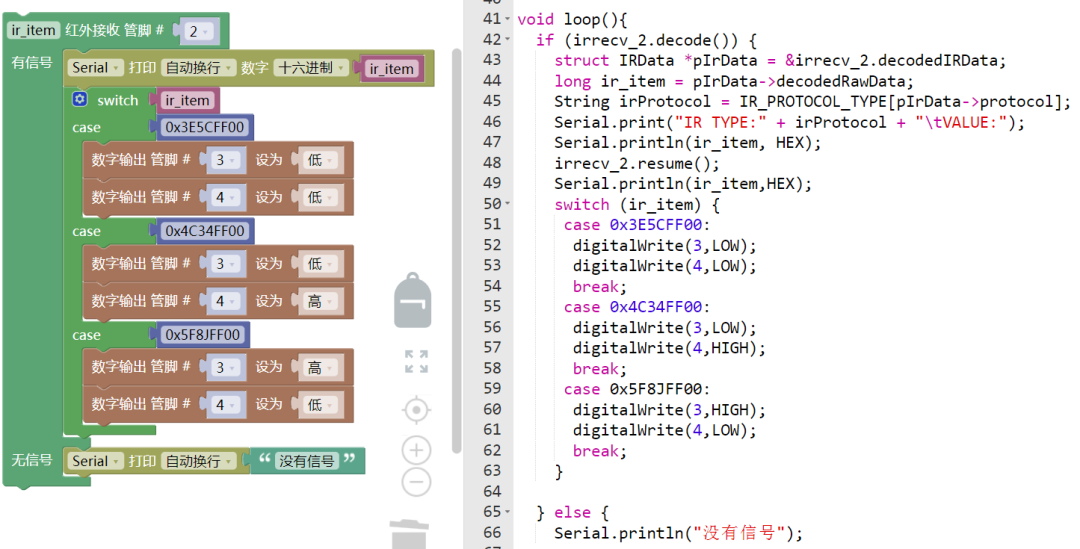Viewport: 1080px width, 549px height.
Task: Fold the else block at line 65
Action: coord(508,512)
